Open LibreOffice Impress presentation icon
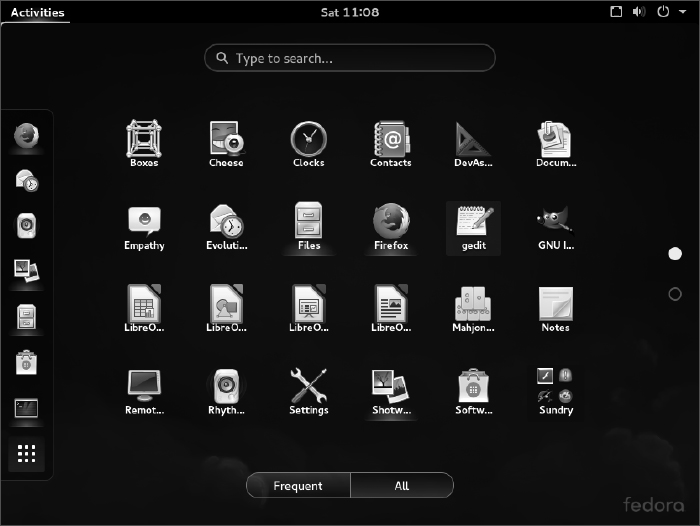 (x=308, y=309)
